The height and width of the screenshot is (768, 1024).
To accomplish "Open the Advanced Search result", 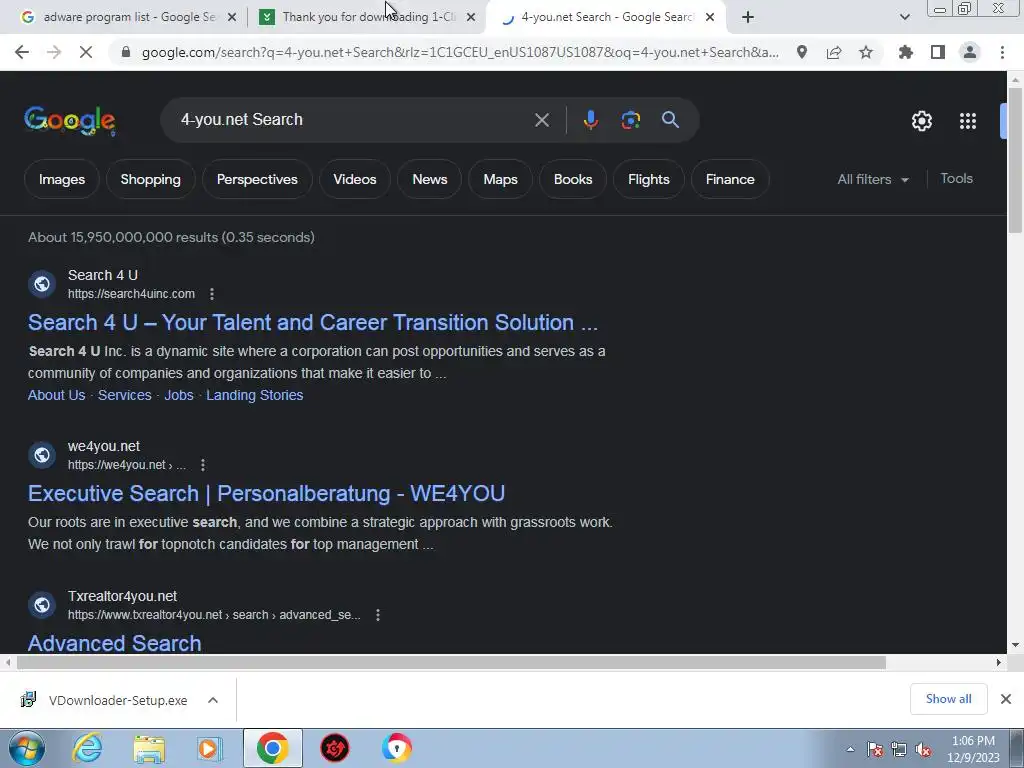I will [x=114, y=643].
